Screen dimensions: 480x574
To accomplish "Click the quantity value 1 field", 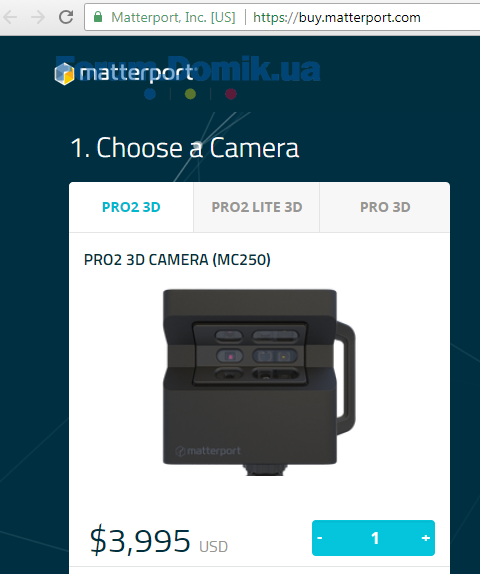I will click(x=375, y=538).
